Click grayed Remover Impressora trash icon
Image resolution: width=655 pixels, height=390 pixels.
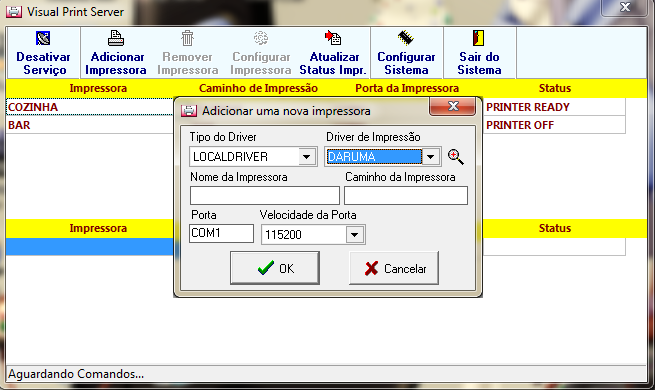tap(188, 38)
